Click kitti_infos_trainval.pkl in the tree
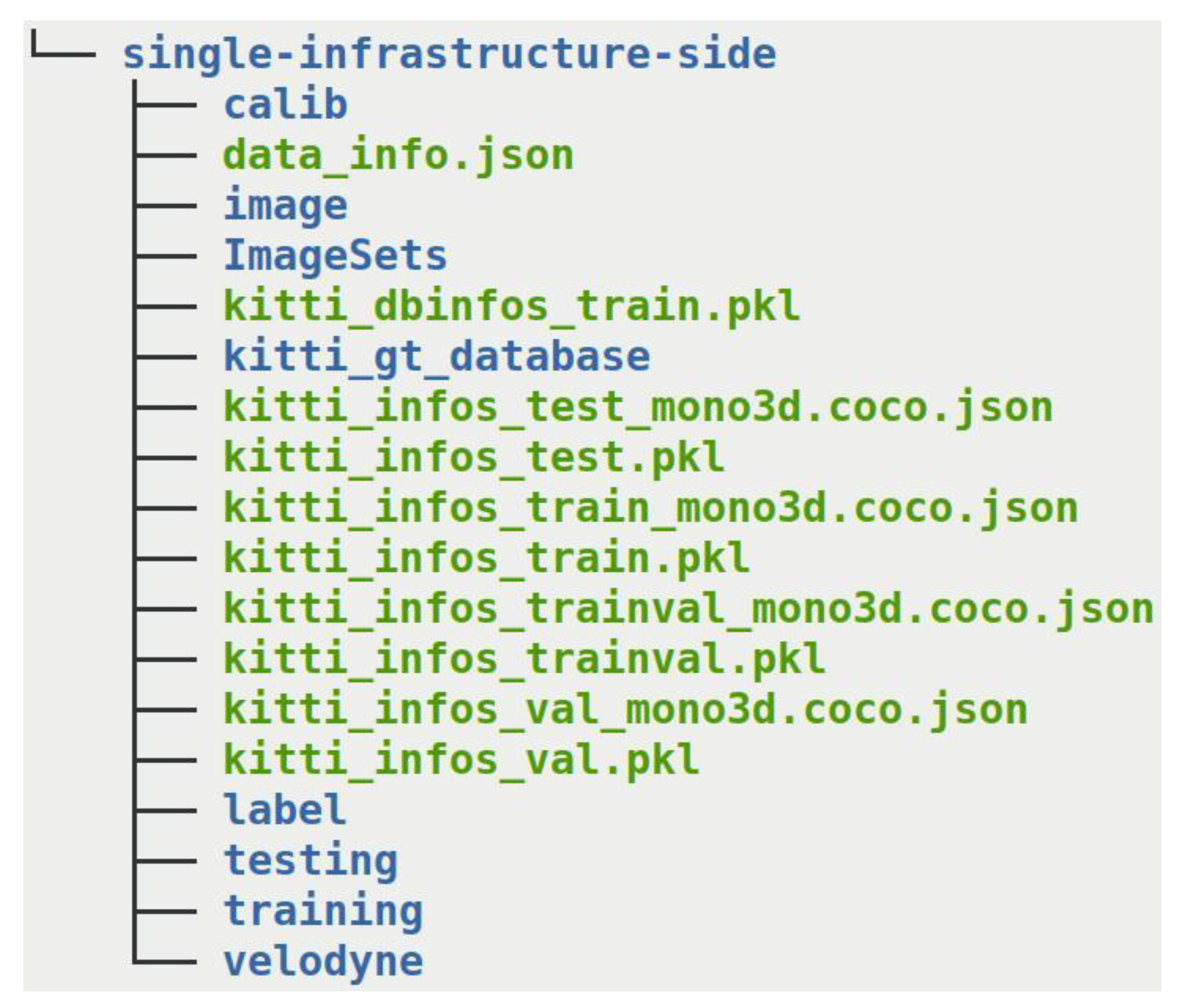The height and width of the screenshot is (1008, 1181). coord(524,659)
